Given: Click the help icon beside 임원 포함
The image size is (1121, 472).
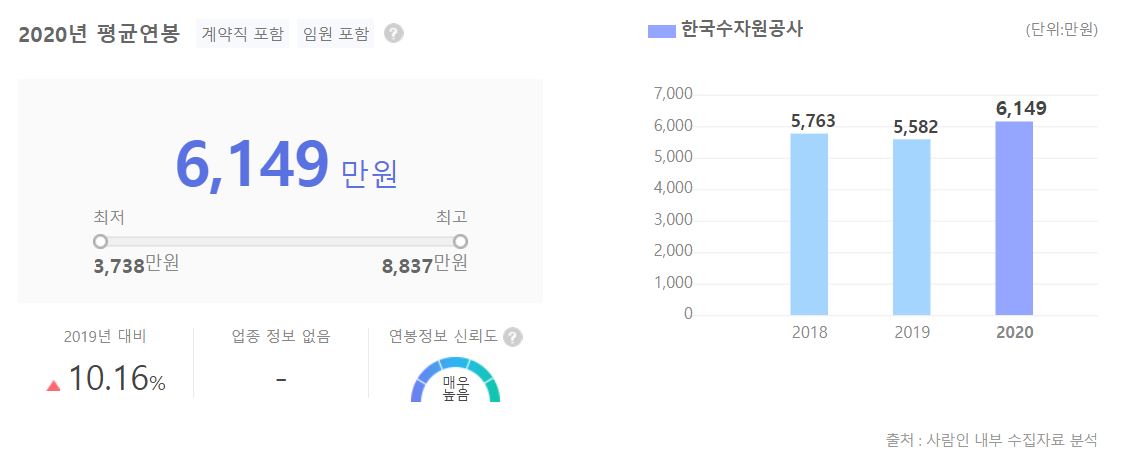Looking at the screenshot, I should pos(394,34).
